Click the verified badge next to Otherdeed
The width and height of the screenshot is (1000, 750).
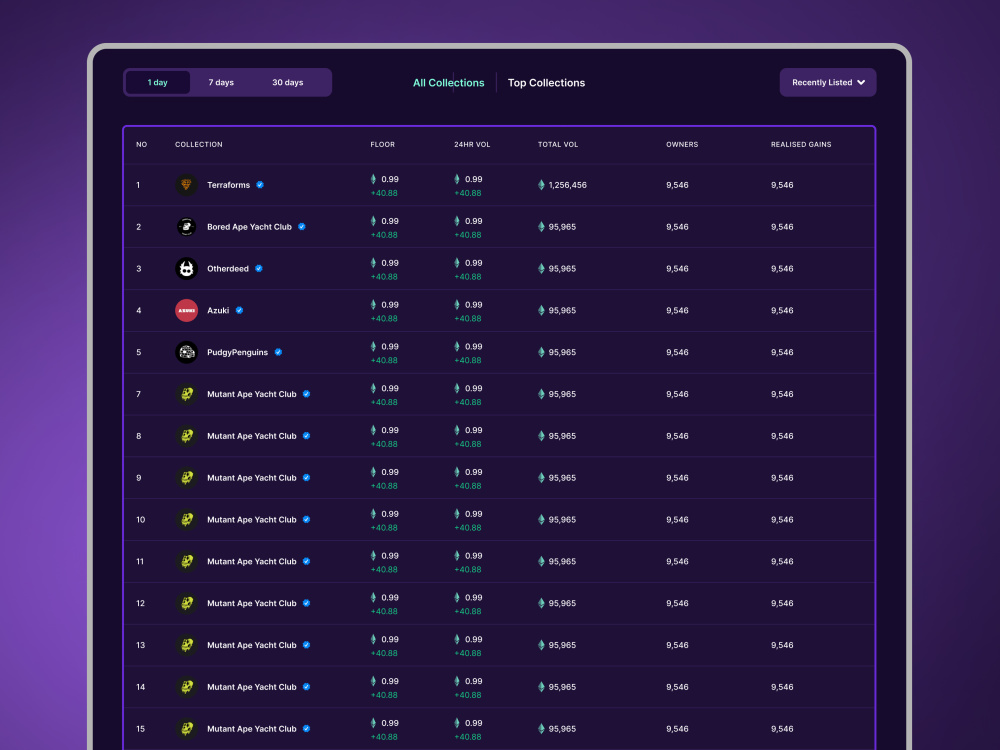[258, 268]
